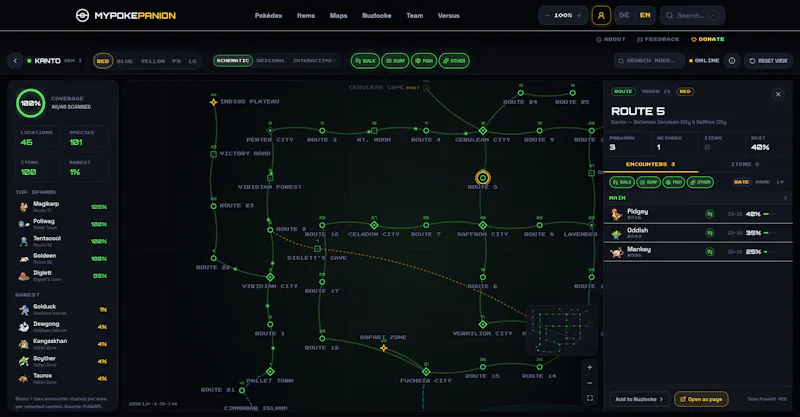Toggle Fish filter in Route 5 panel
The image size is (800, 417).
[673, 182]
